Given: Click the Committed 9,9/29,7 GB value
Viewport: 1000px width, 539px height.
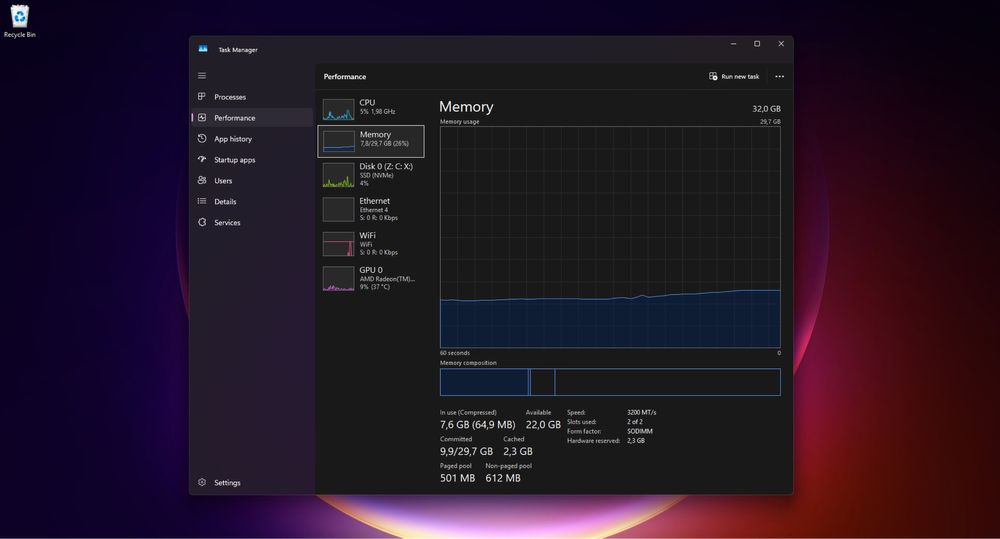Looking at the screenshot, I should (x=466, y=451).
